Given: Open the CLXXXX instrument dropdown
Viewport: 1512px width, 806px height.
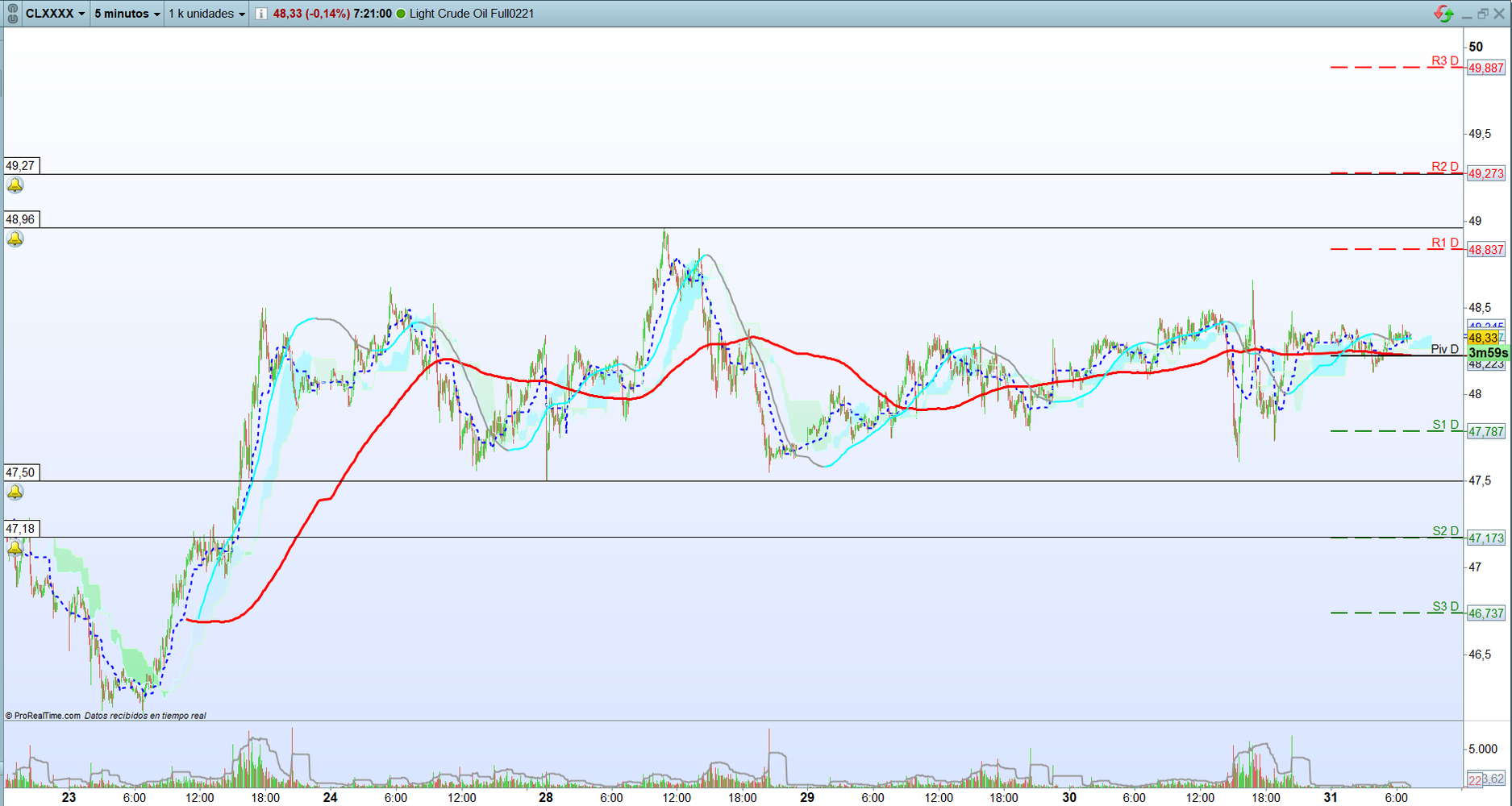Looking at the screenshot, I should pyautogui.click(x=55, y=14).
